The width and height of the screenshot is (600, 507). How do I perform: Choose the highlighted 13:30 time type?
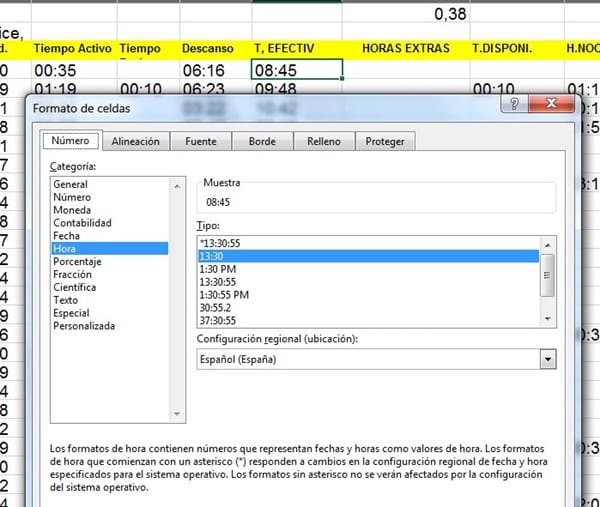(368, 256)
